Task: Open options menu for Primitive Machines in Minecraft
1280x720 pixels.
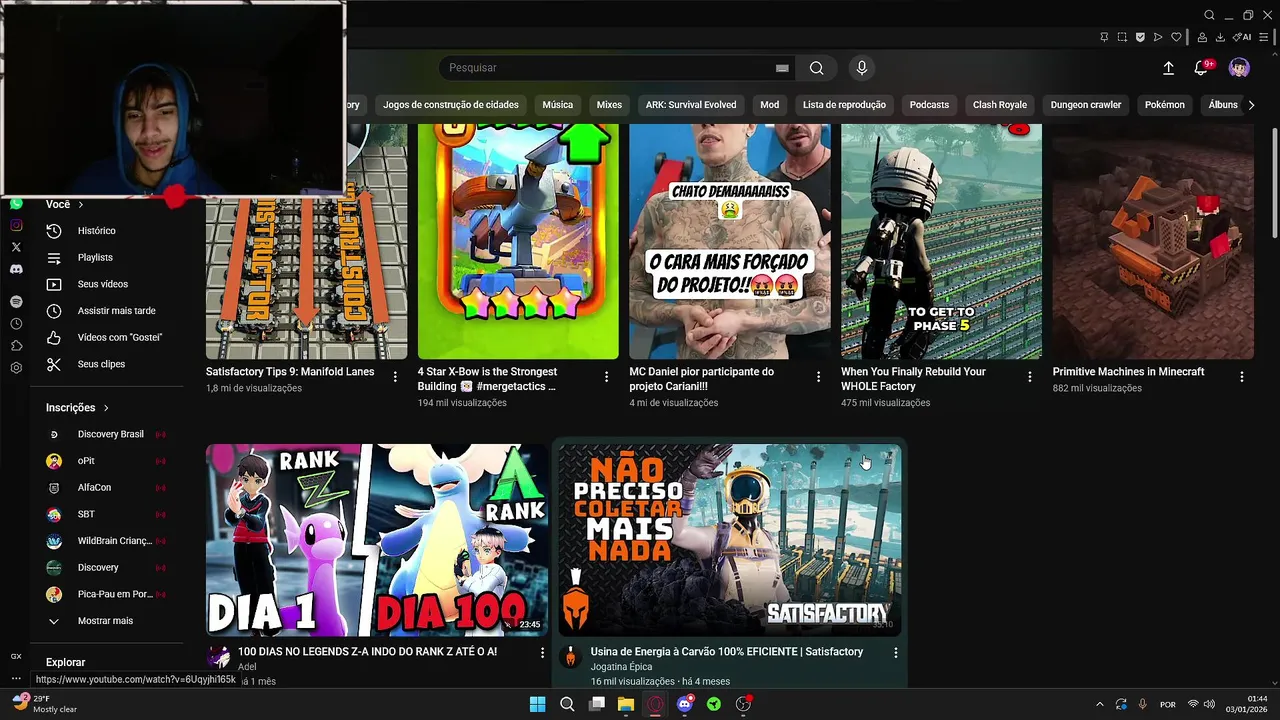Action: [1242, 377]
